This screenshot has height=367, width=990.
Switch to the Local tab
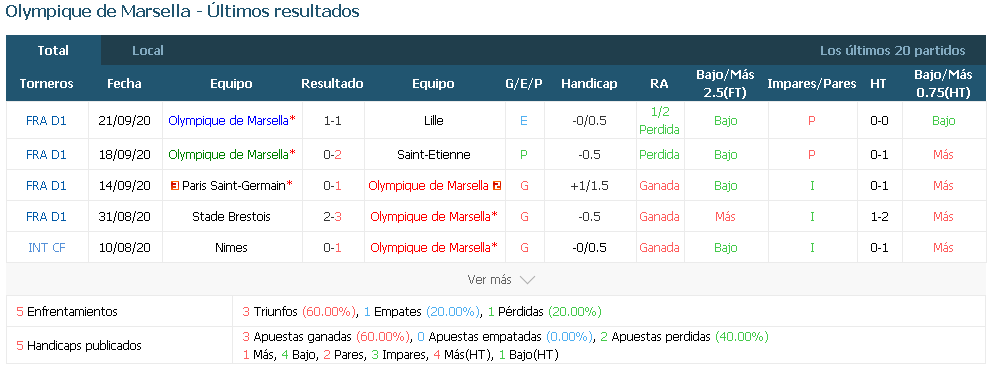point(148,51)
